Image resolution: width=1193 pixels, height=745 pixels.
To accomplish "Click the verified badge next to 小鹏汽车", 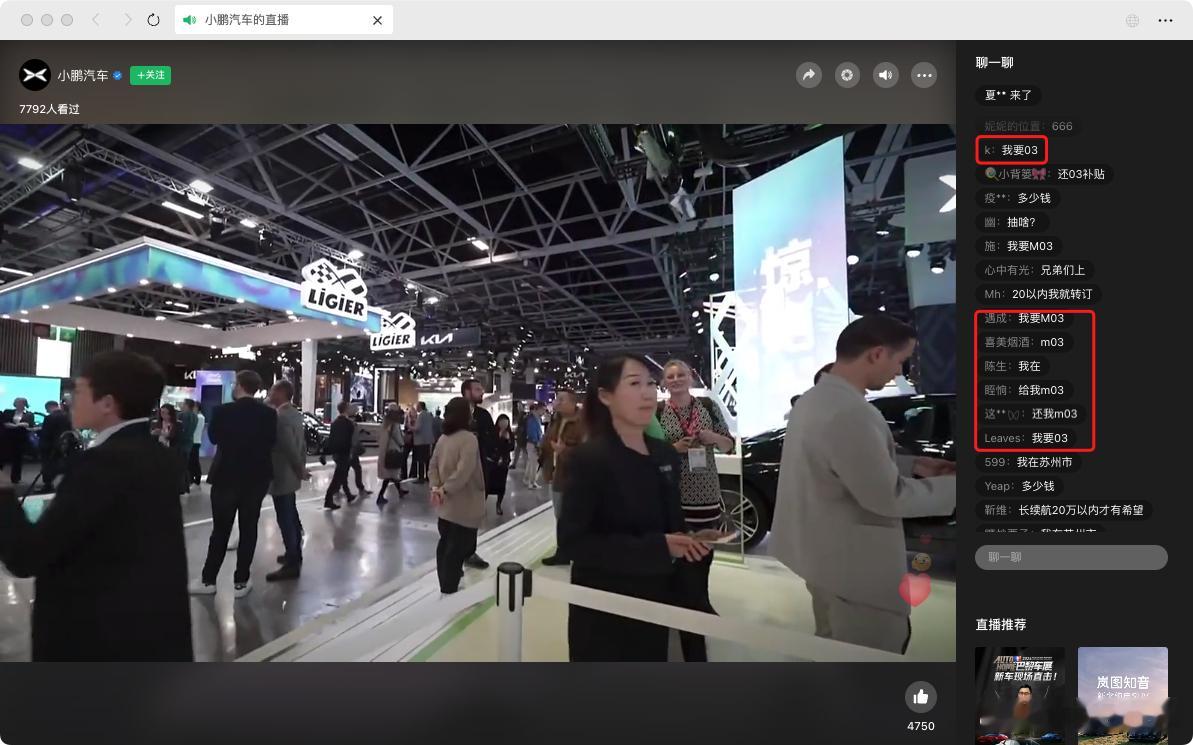I will pos(117,75).
